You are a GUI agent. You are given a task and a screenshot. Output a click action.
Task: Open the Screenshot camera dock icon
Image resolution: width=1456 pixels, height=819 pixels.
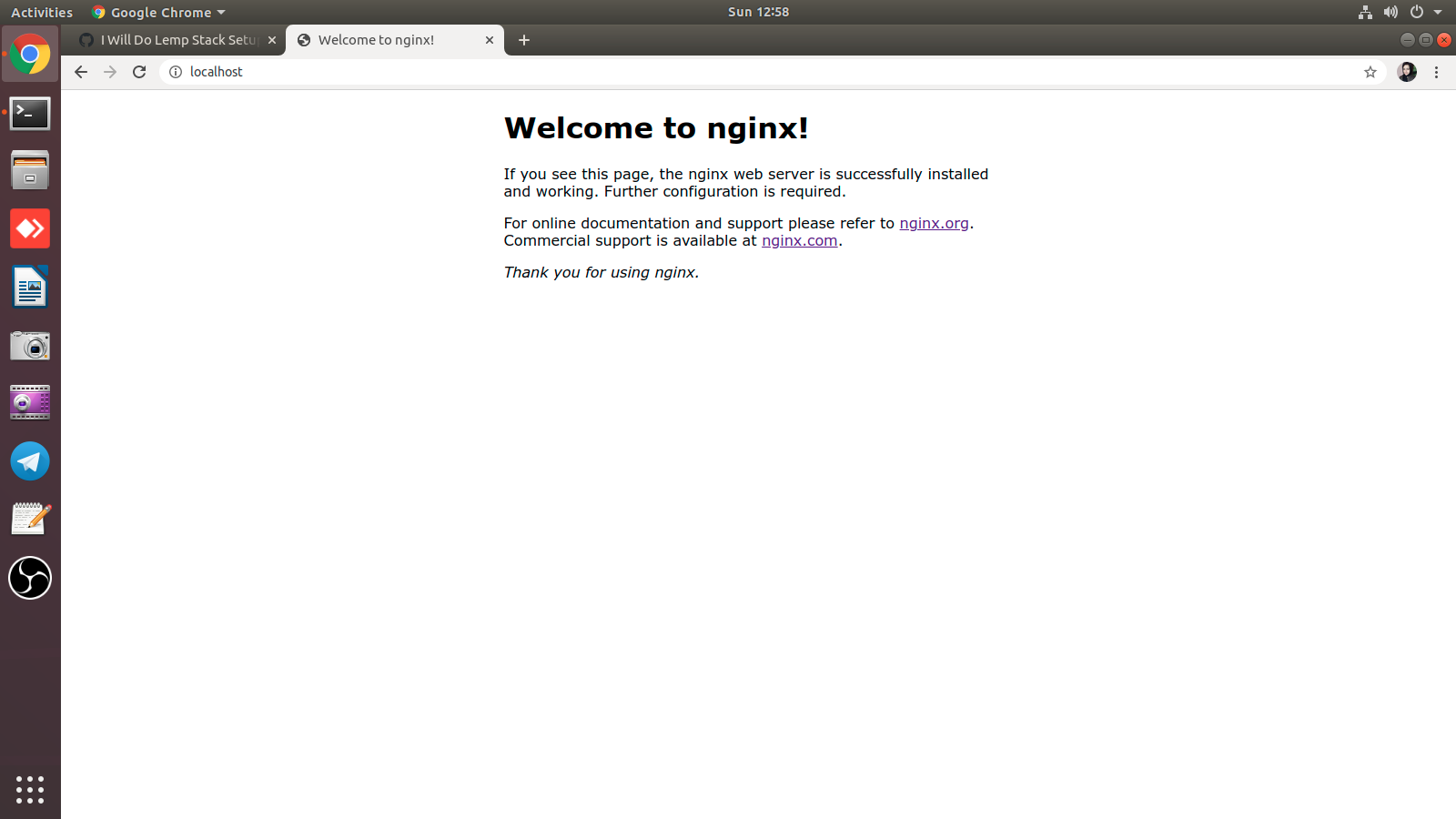tap(30, 346)
